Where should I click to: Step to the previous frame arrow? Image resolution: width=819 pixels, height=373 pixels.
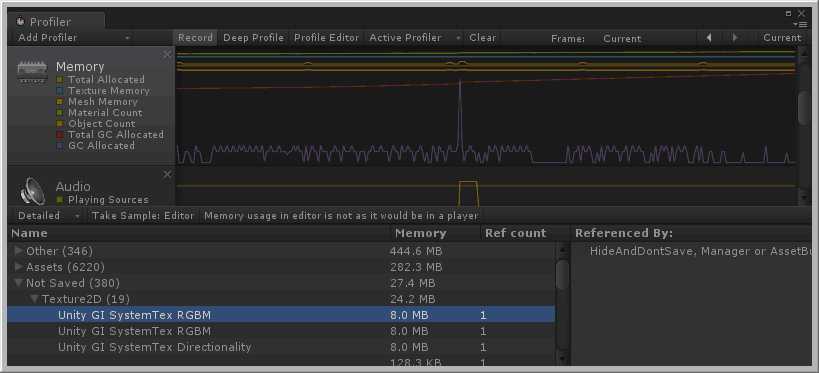709,38
